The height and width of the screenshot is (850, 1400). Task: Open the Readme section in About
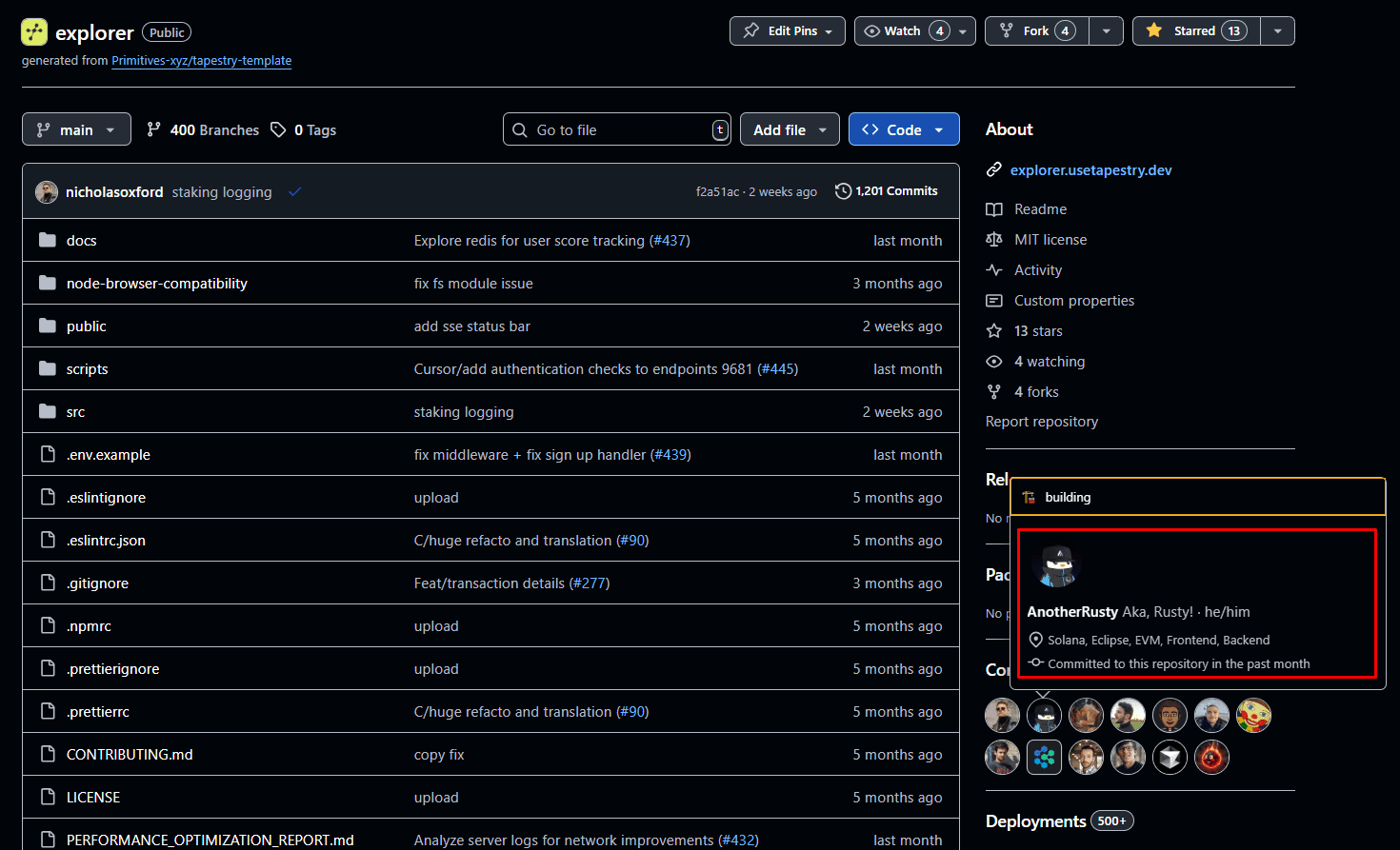pyautogui.click(x=1039, y=208)
